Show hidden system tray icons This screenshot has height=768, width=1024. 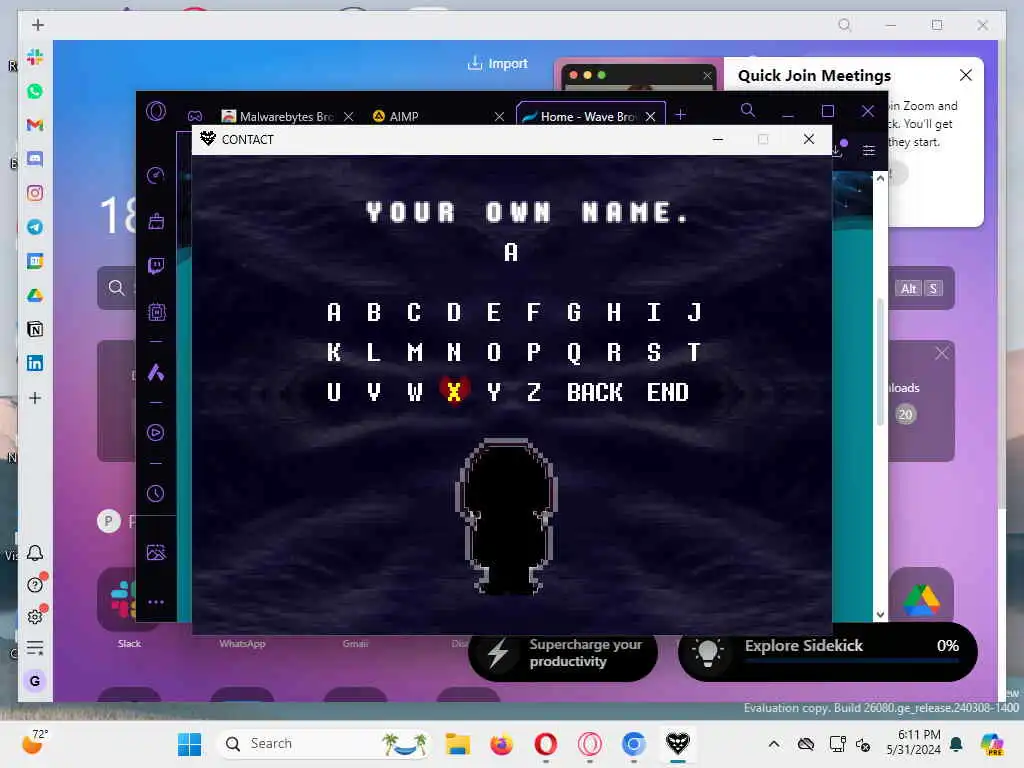[774, 744]
